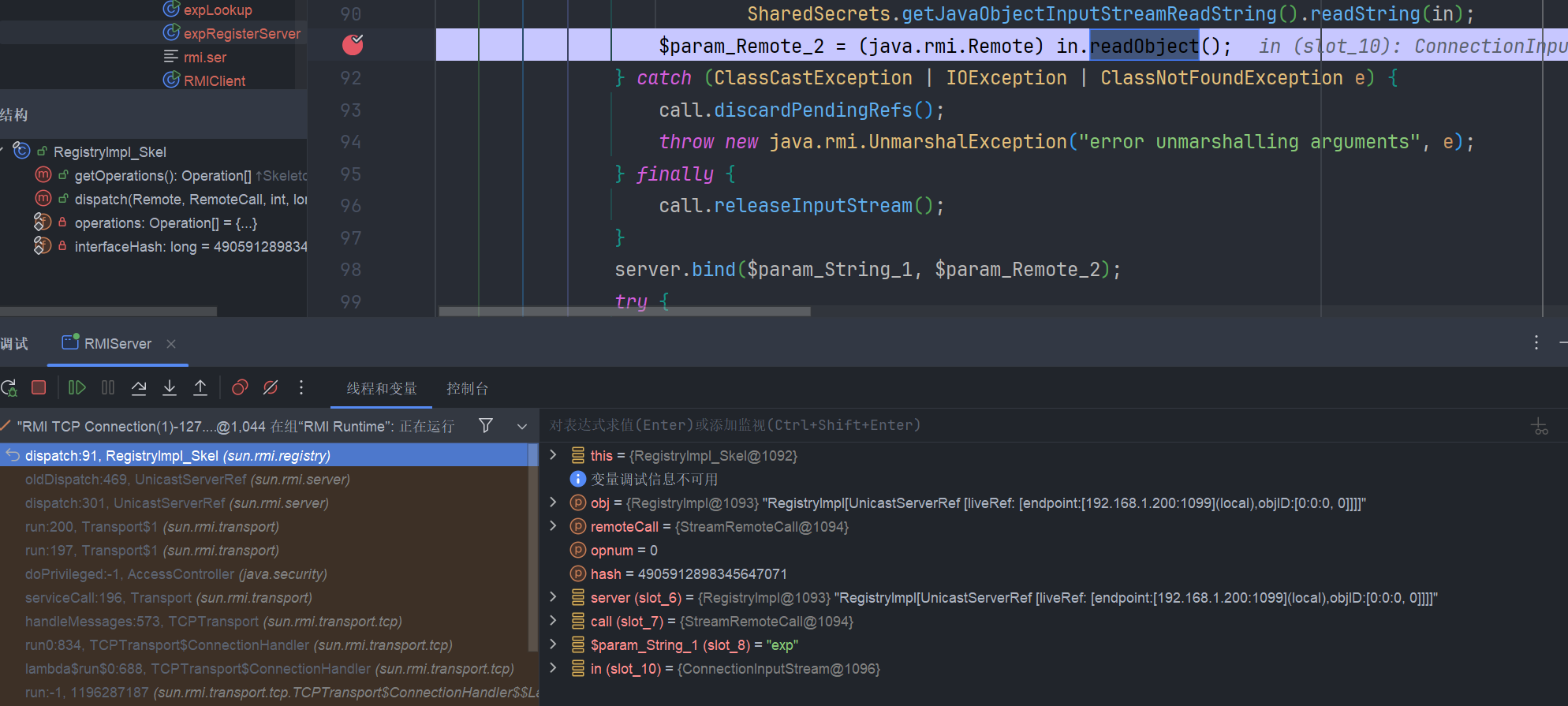This screenshot has width=1568, height=706.
Task: Click line number 95 in gutter
Action: 351,174
